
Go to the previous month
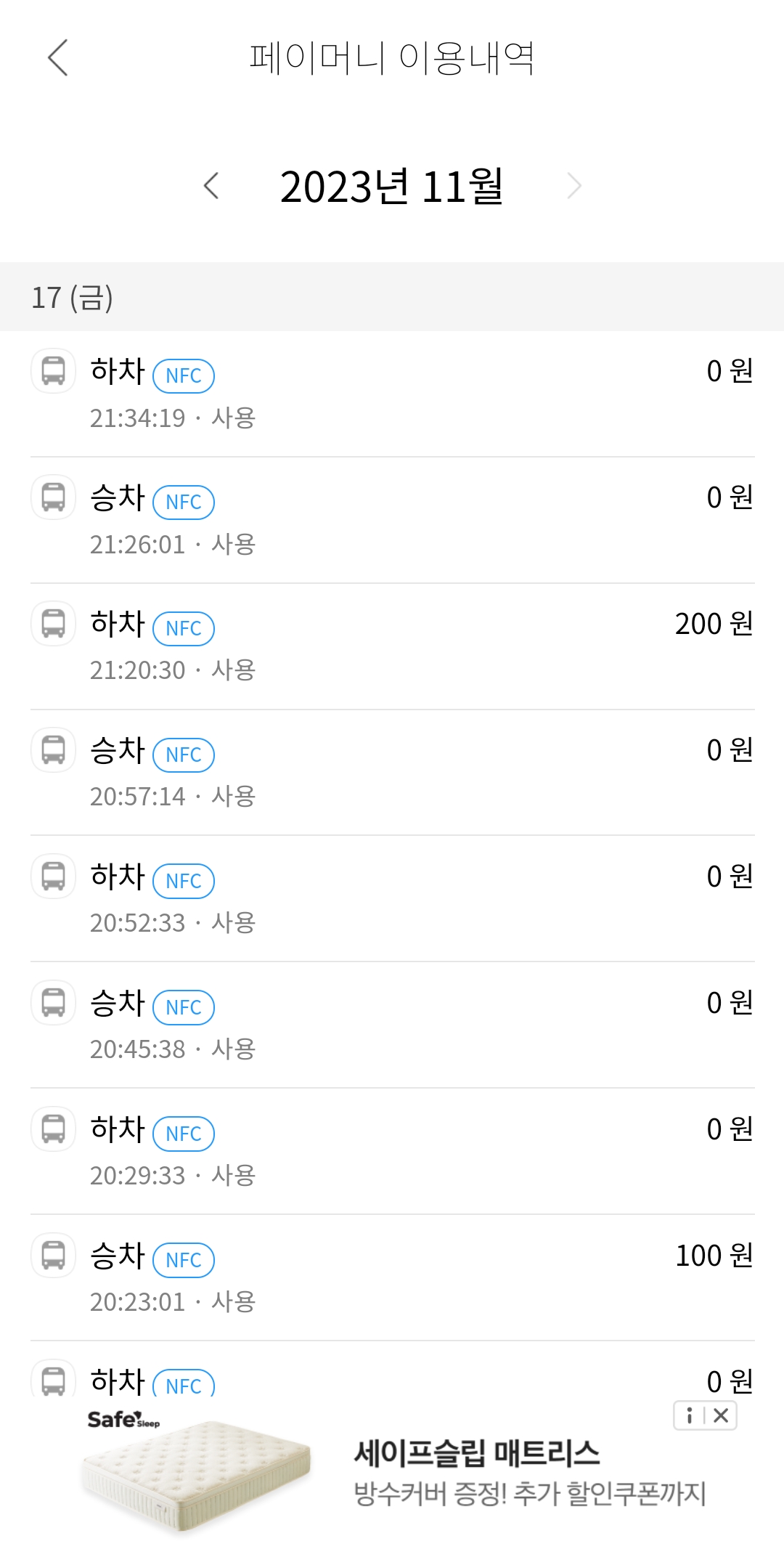click(211, 186)
